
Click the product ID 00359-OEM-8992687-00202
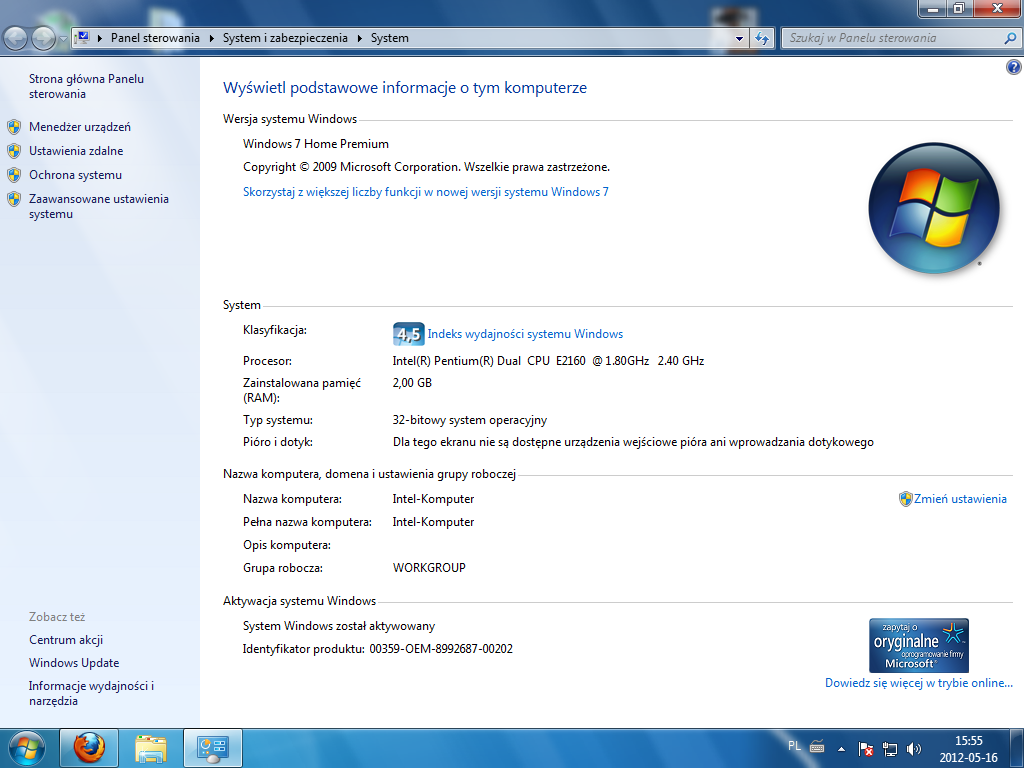[441, 649]
